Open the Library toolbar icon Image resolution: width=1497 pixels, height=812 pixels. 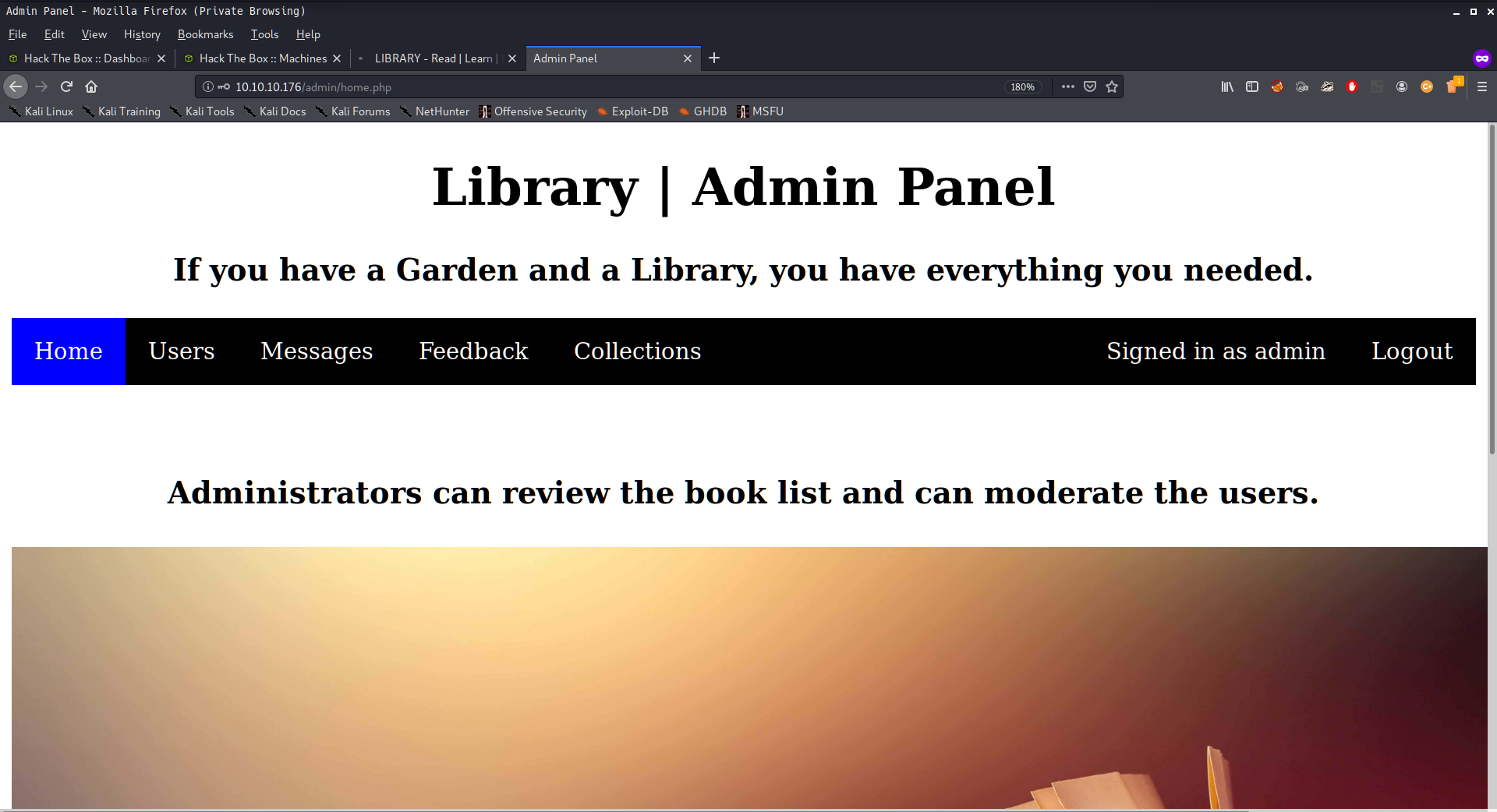click(x=1227, y=86)
